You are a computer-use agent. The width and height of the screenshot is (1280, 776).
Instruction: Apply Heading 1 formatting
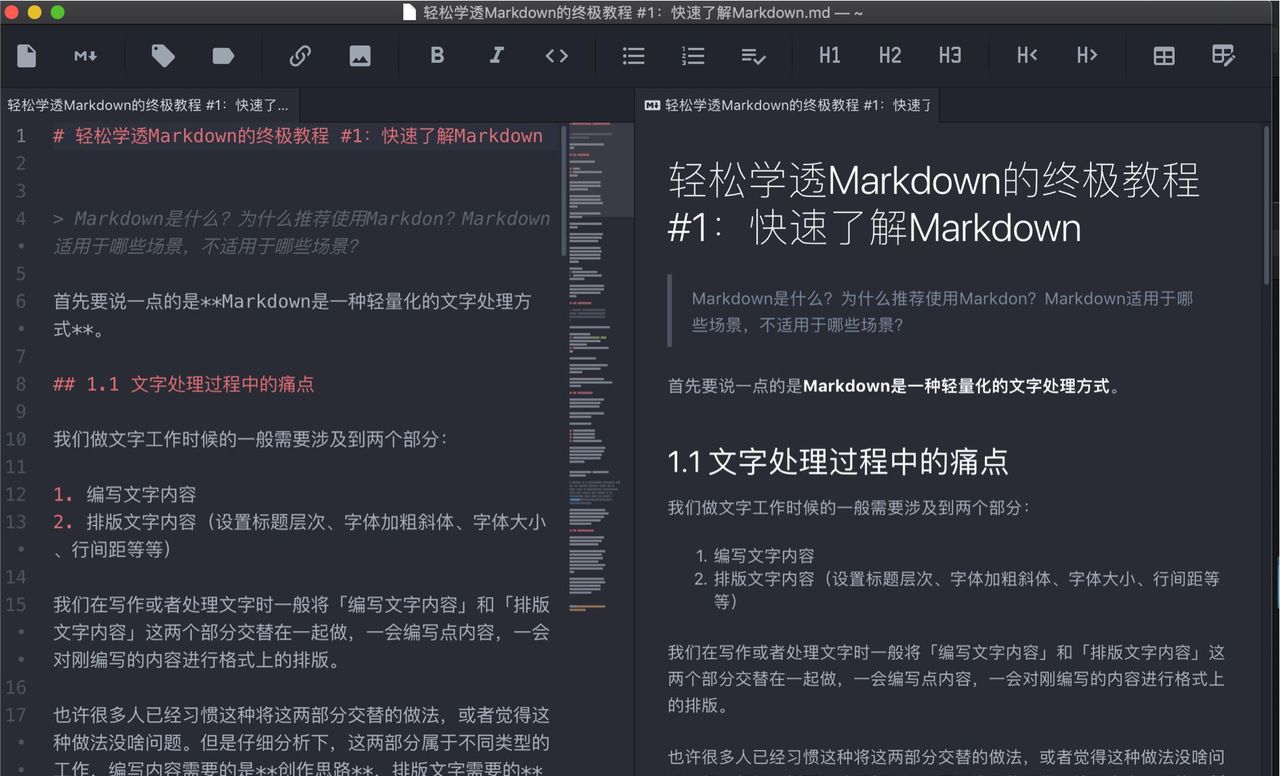pyautogui.click(x=829, y=55)
